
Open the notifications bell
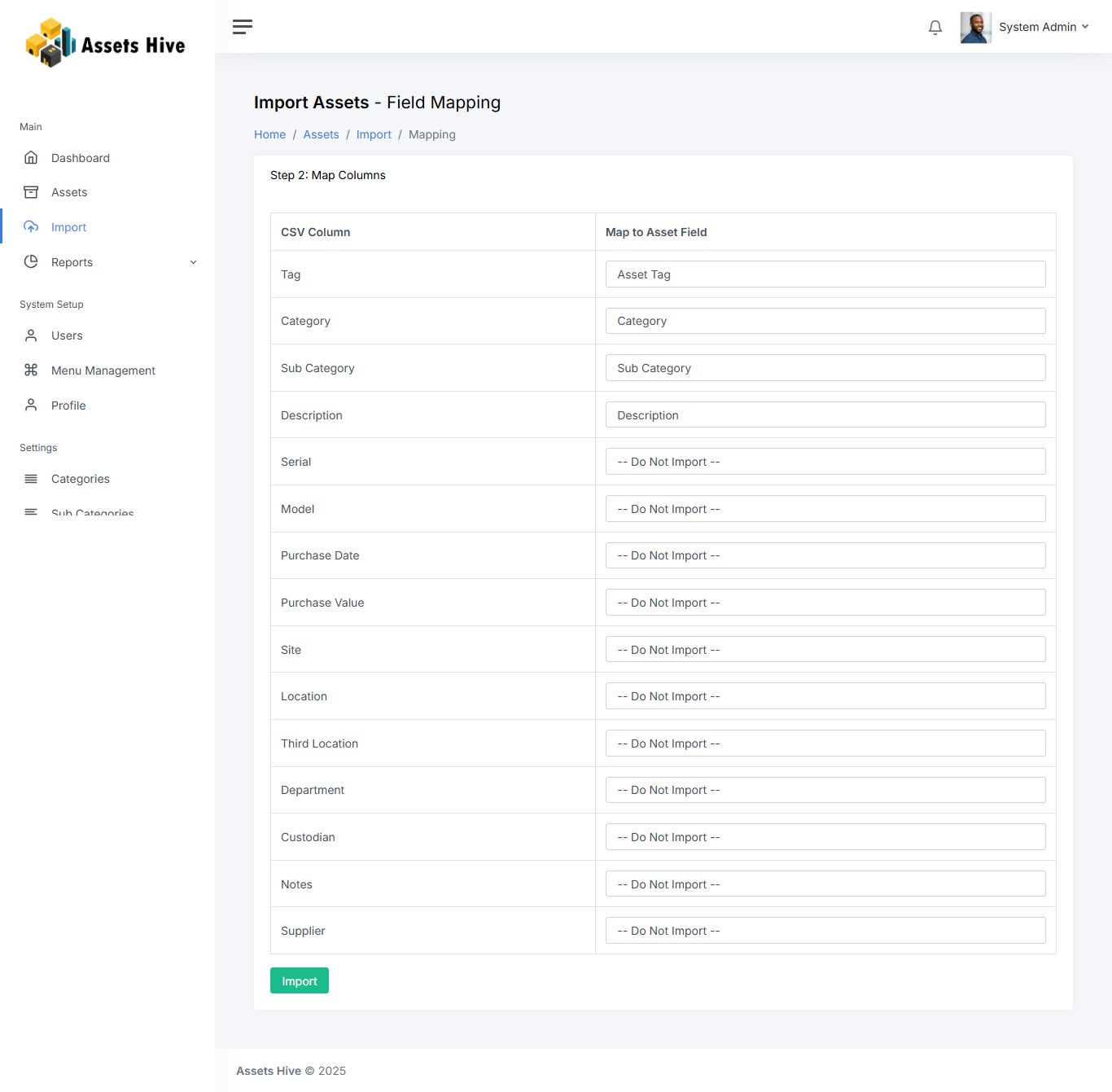(x=935, y=28)
